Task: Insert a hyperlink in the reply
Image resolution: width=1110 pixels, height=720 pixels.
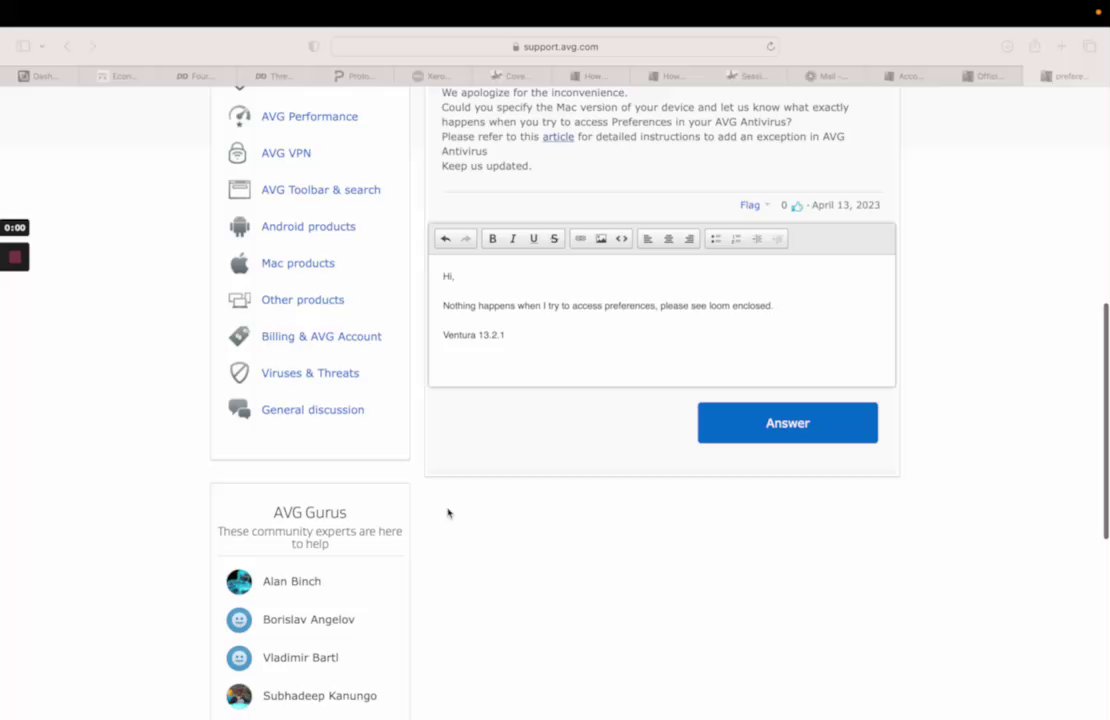Action: (580, 239)
